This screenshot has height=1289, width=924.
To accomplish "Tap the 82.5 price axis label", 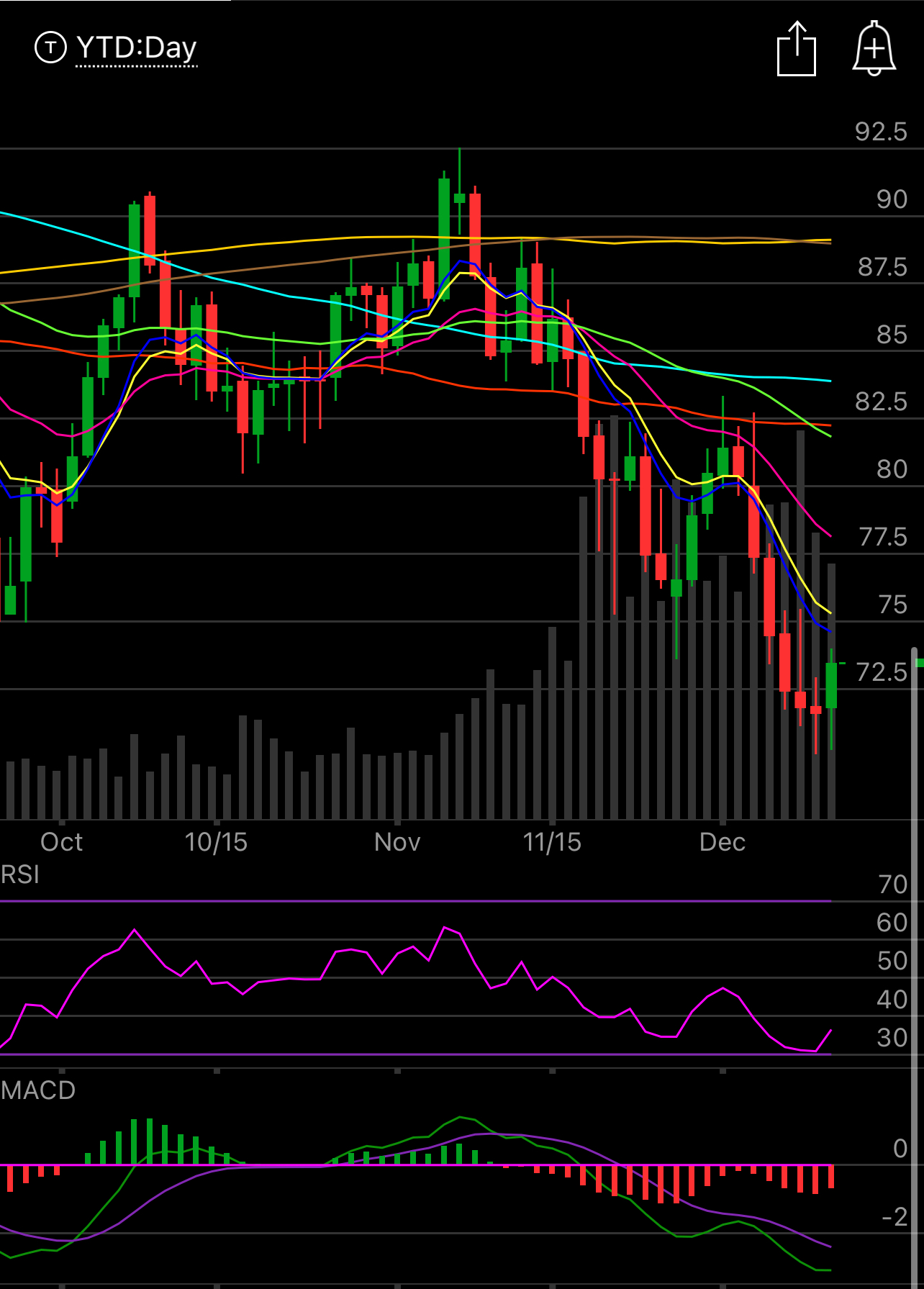I will coord(881,402).
